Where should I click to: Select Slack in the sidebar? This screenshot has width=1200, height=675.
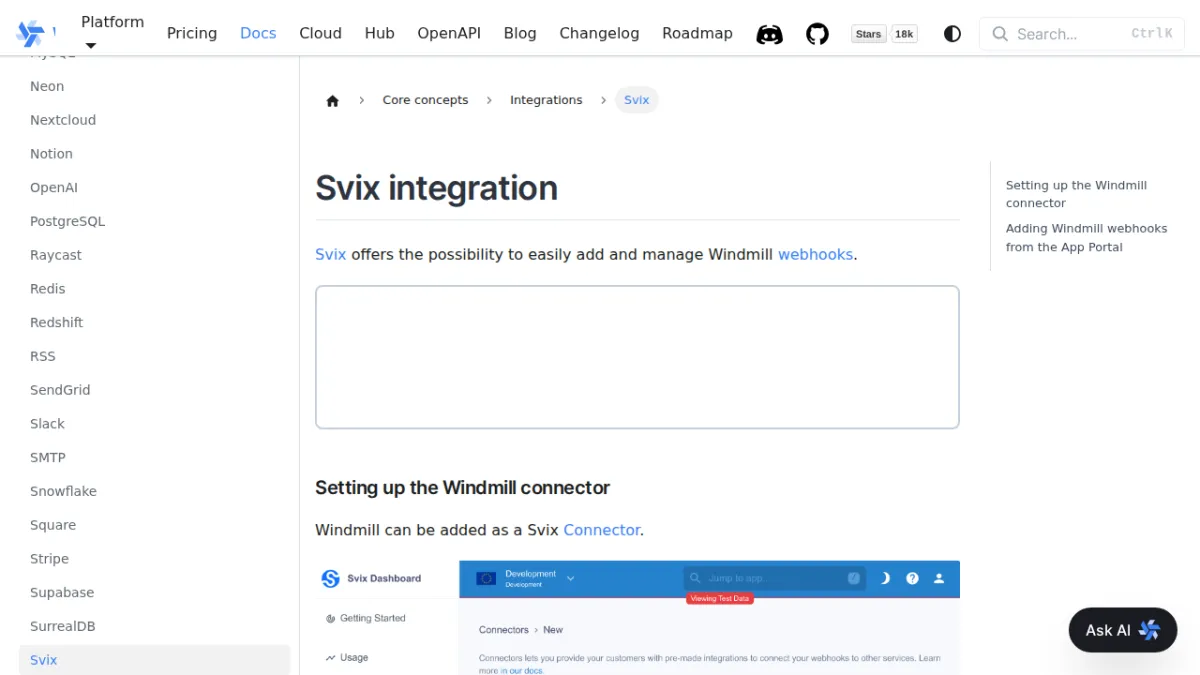pos(47,424)
